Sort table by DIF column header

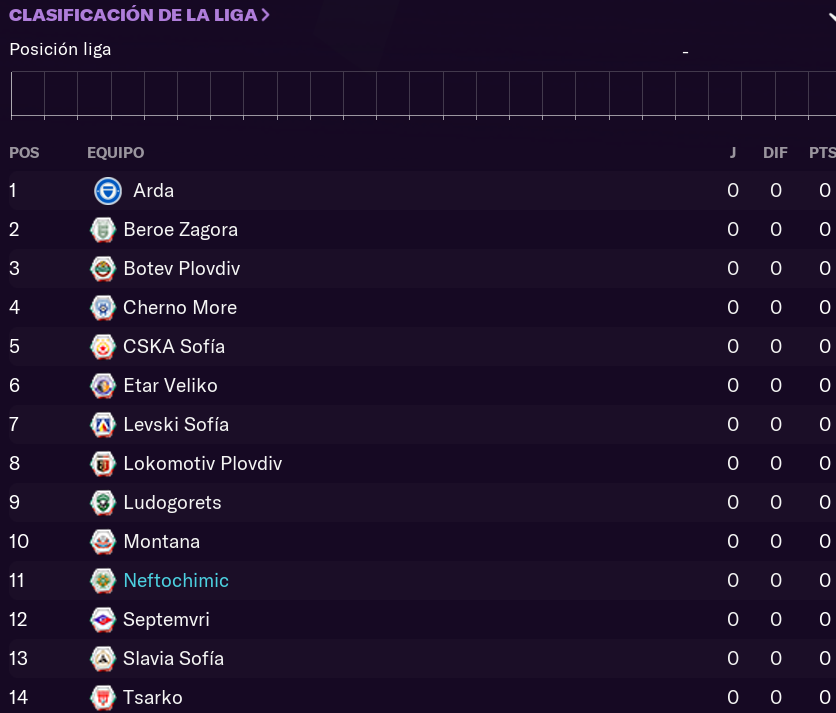pos(775,153)
